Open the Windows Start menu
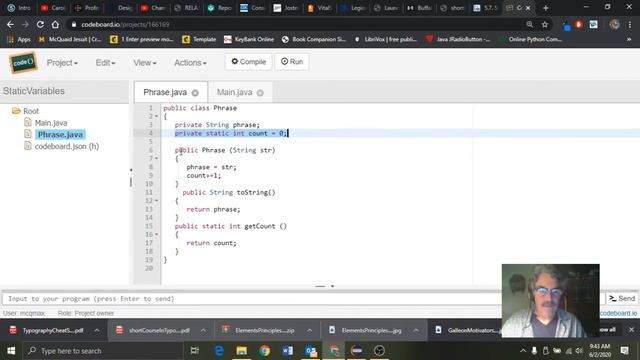 click(x=11, y=351)
